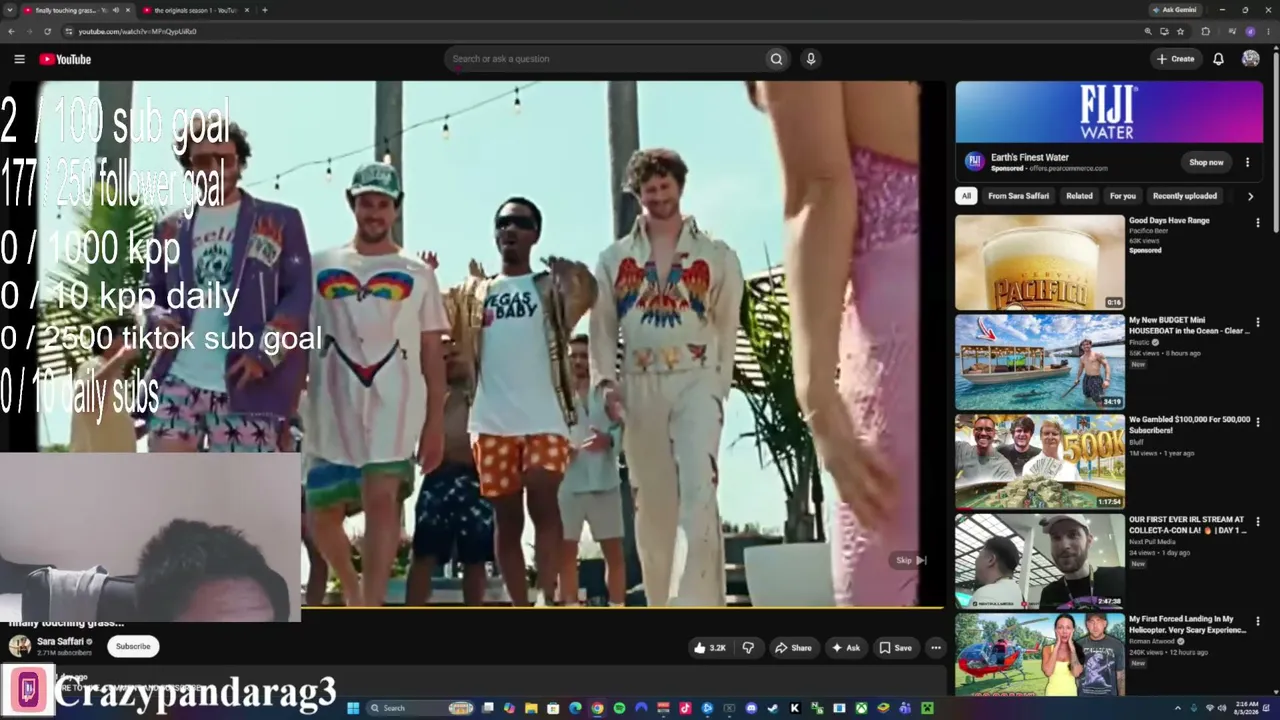
Task: Open Mini Houseboat video thumbnail
Action: tap(1040, 362)
